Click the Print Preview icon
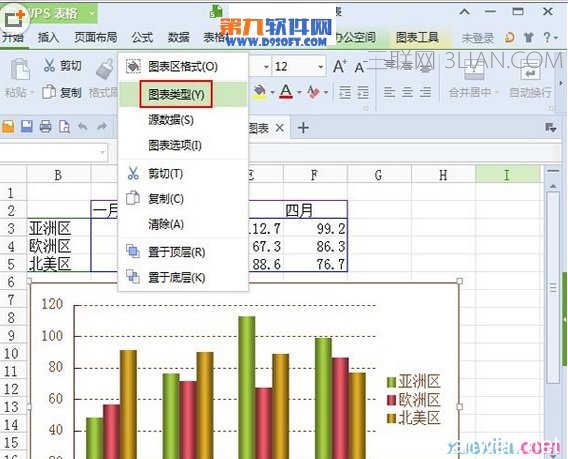 [x=64, y=127]
